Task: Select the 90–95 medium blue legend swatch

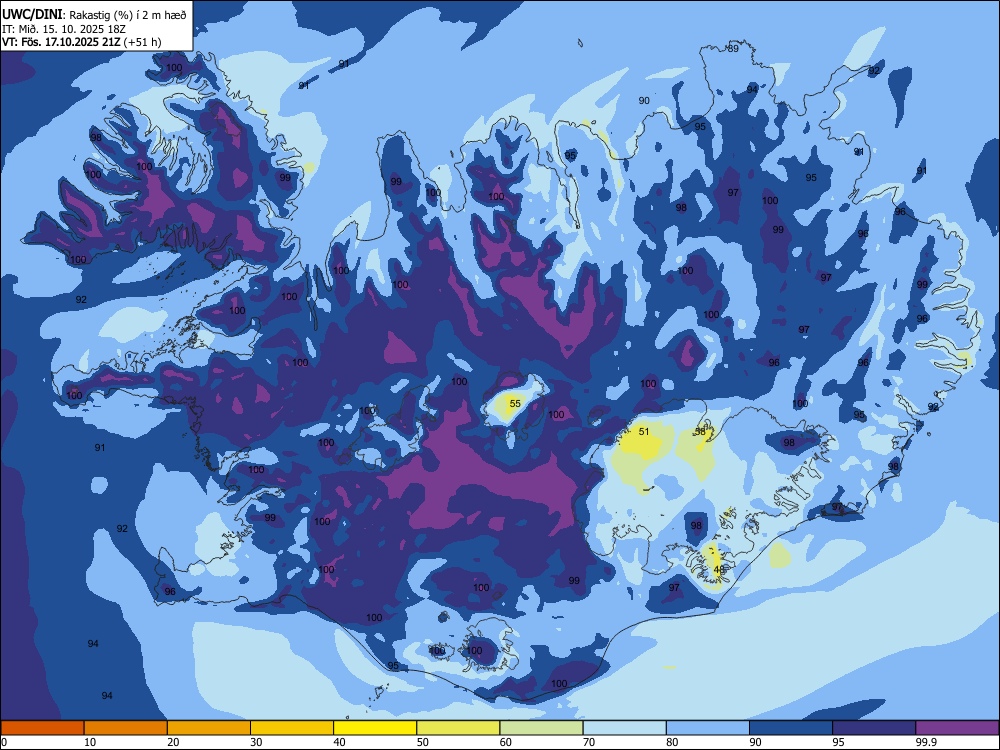Action: [x=791, y=728]
